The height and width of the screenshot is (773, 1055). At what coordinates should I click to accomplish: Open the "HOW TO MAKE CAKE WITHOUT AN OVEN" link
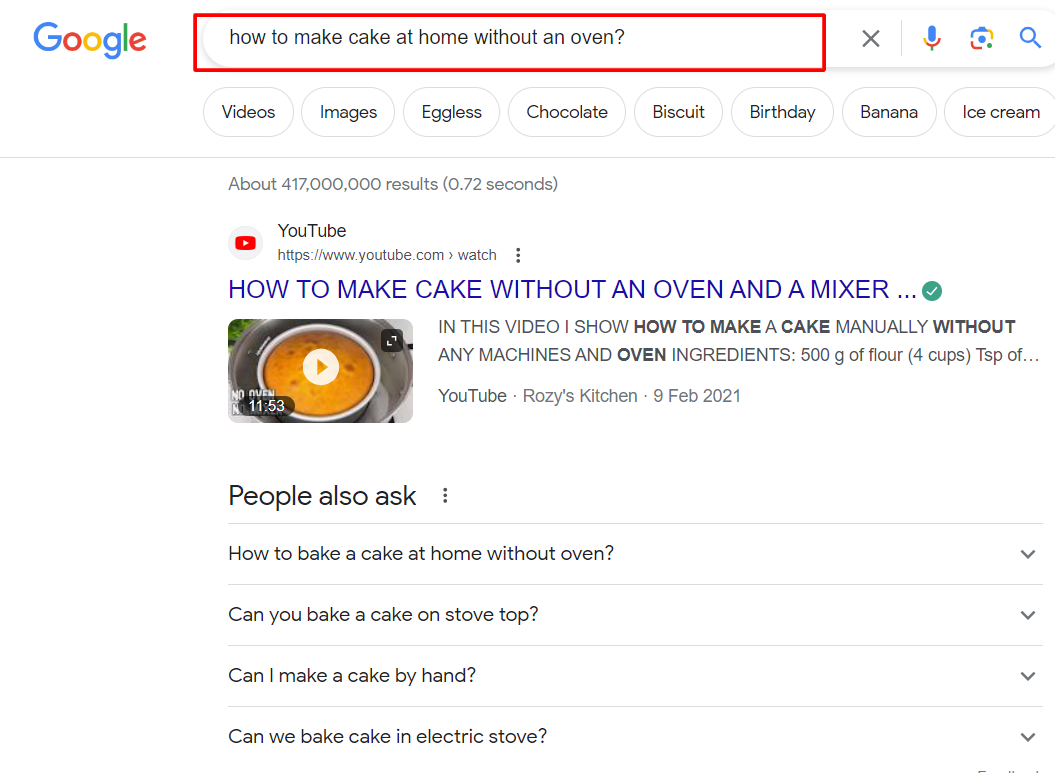pos(572,290)
